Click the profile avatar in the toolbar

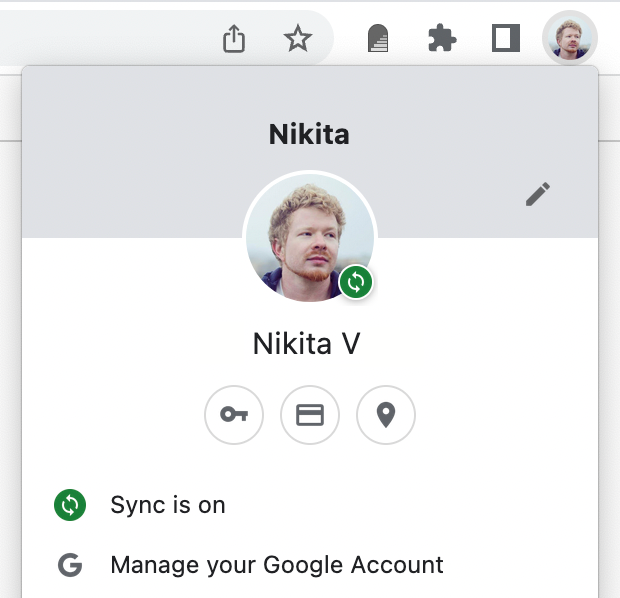coord(570,38)
